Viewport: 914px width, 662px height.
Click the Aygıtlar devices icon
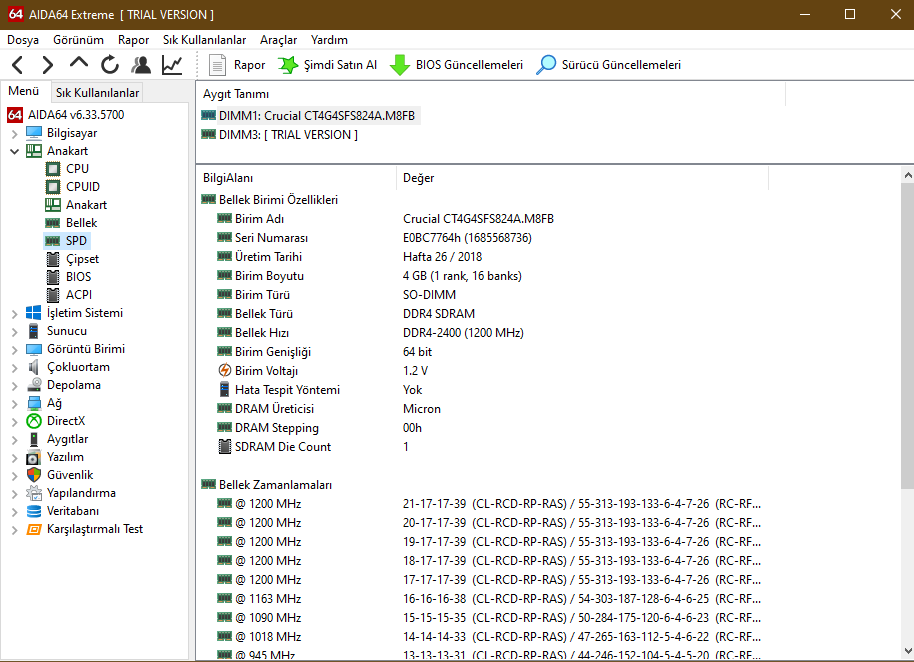coord(34,439)
